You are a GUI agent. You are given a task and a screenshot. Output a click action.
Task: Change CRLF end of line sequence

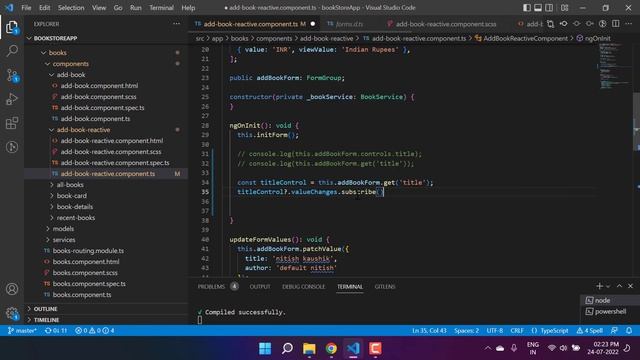coord(517,331)
